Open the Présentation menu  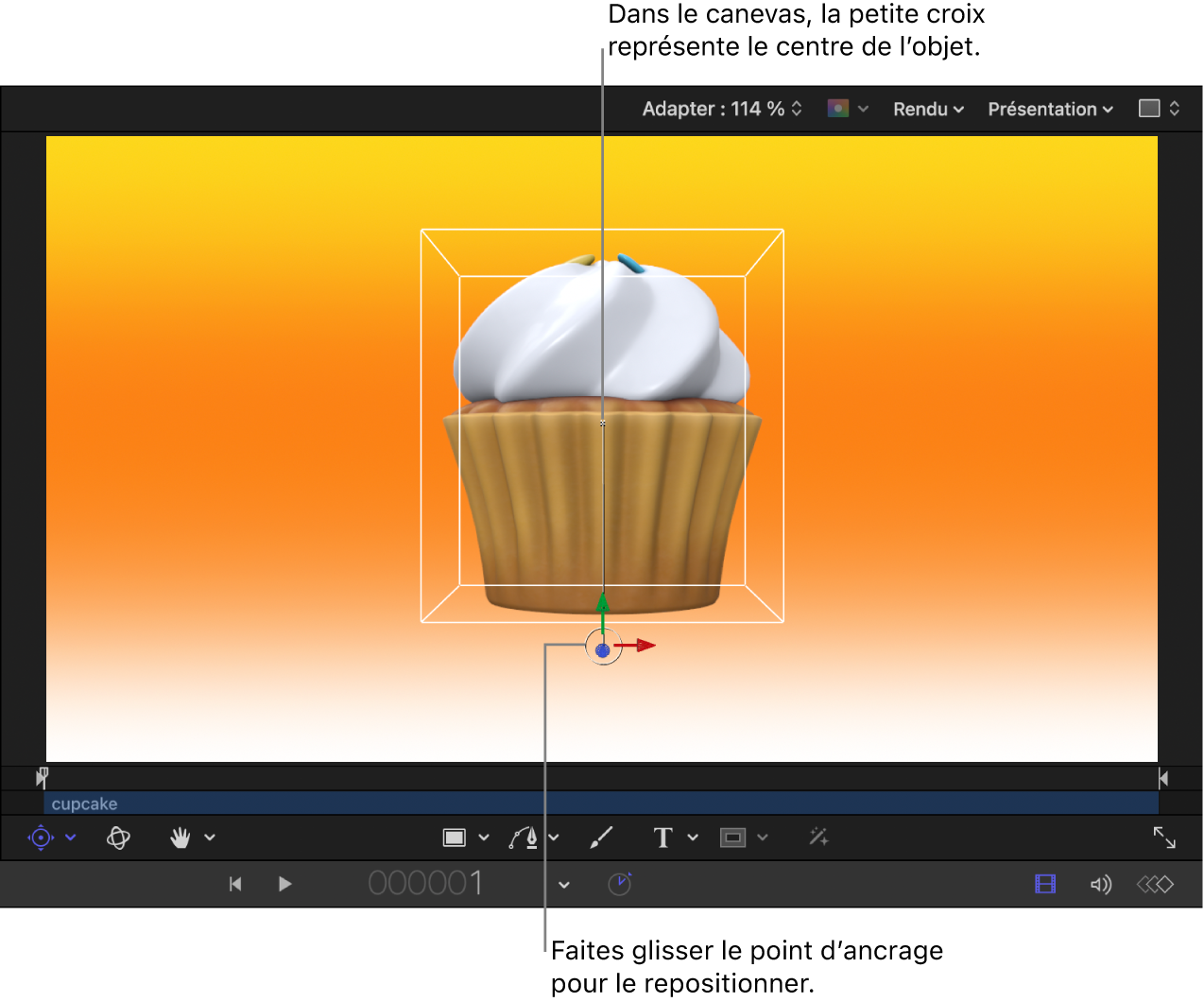[x=1050, y=109]
